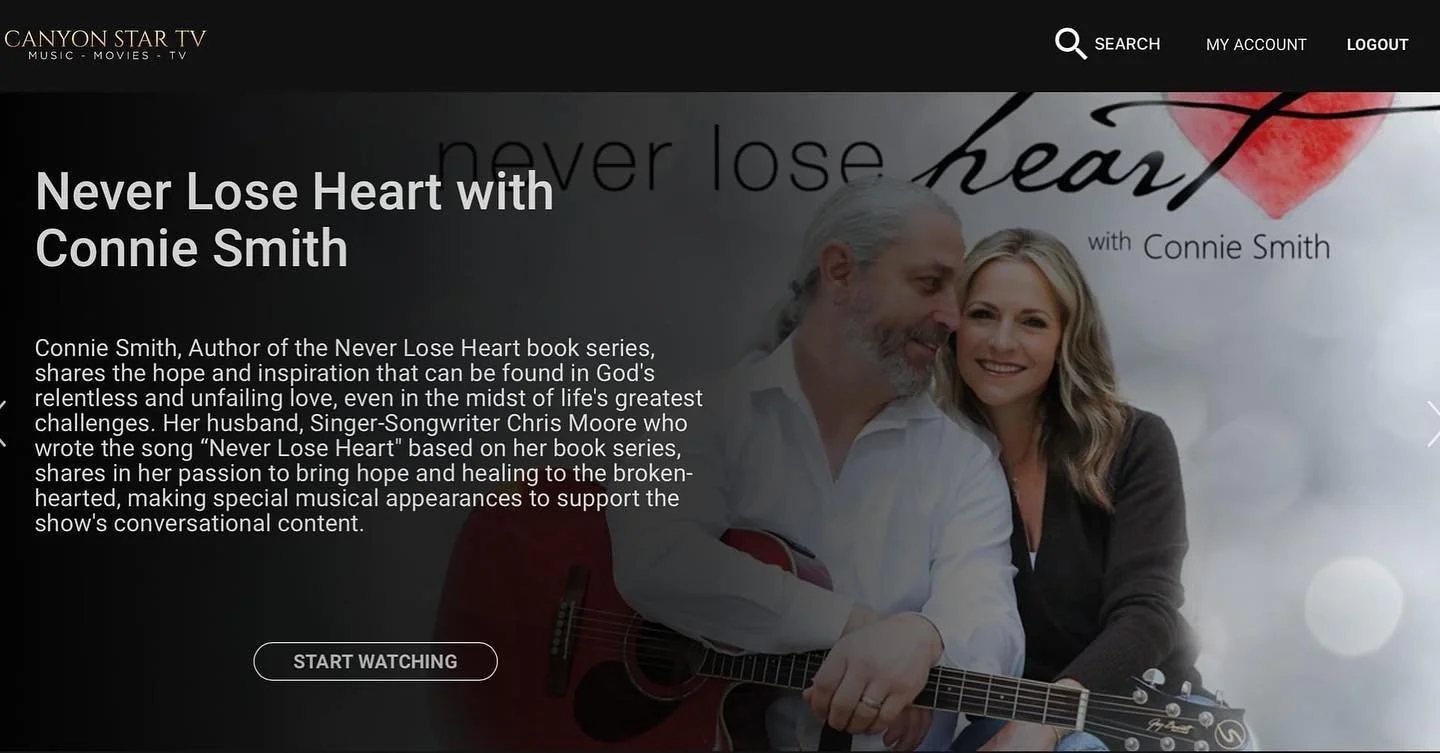Go back using the left carousel arrow
The width and height of the screenshot is (1440, 753).
tap(4, 423)
